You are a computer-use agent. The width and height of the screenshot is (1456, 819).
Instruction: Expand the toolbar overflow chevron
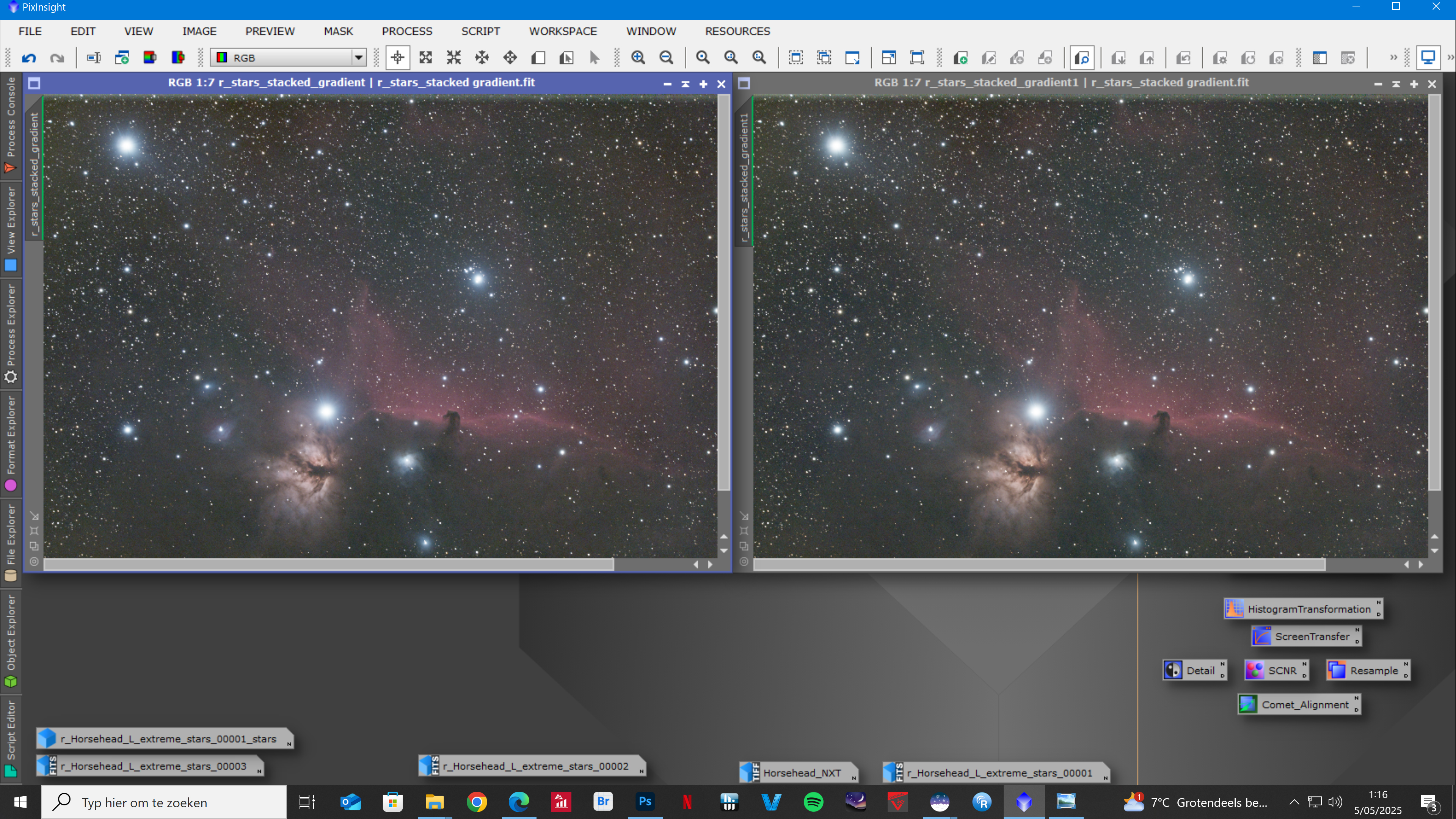pos(1393,58)
